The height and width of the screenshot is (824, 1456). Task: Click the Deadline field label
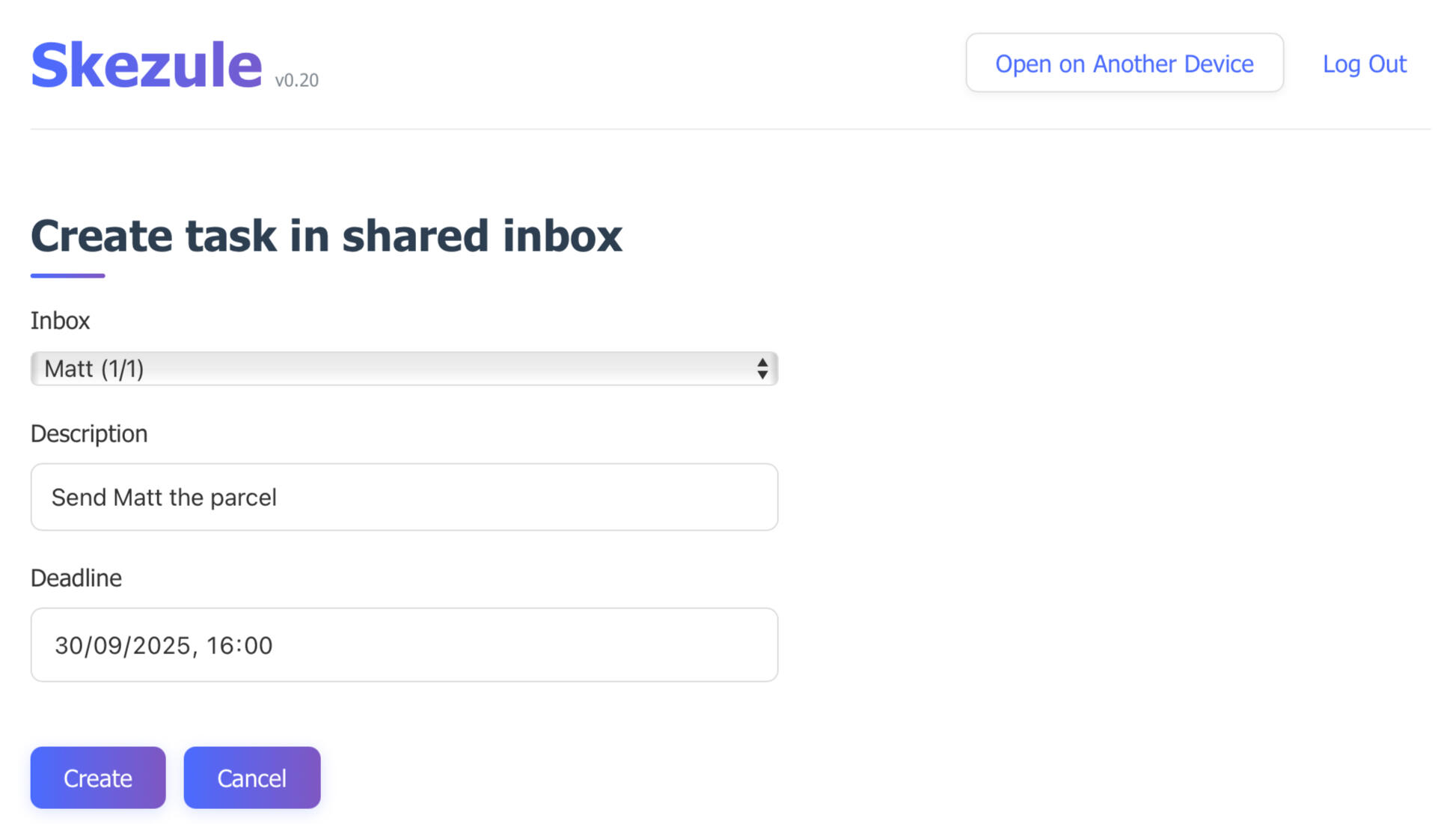click(x=76, y=578)
